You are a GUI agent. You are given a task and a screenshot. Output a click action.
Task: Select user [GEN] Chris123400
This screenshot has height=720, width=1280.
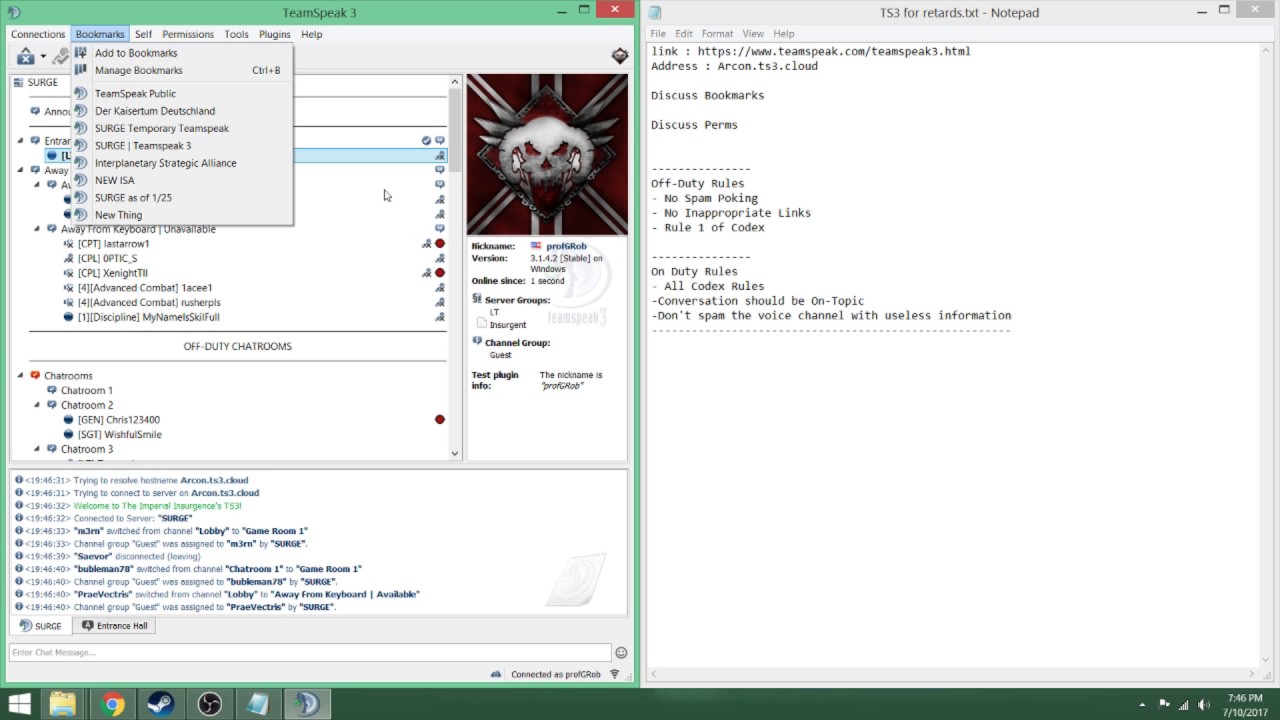pyautogui.click(x=118, y=420)
